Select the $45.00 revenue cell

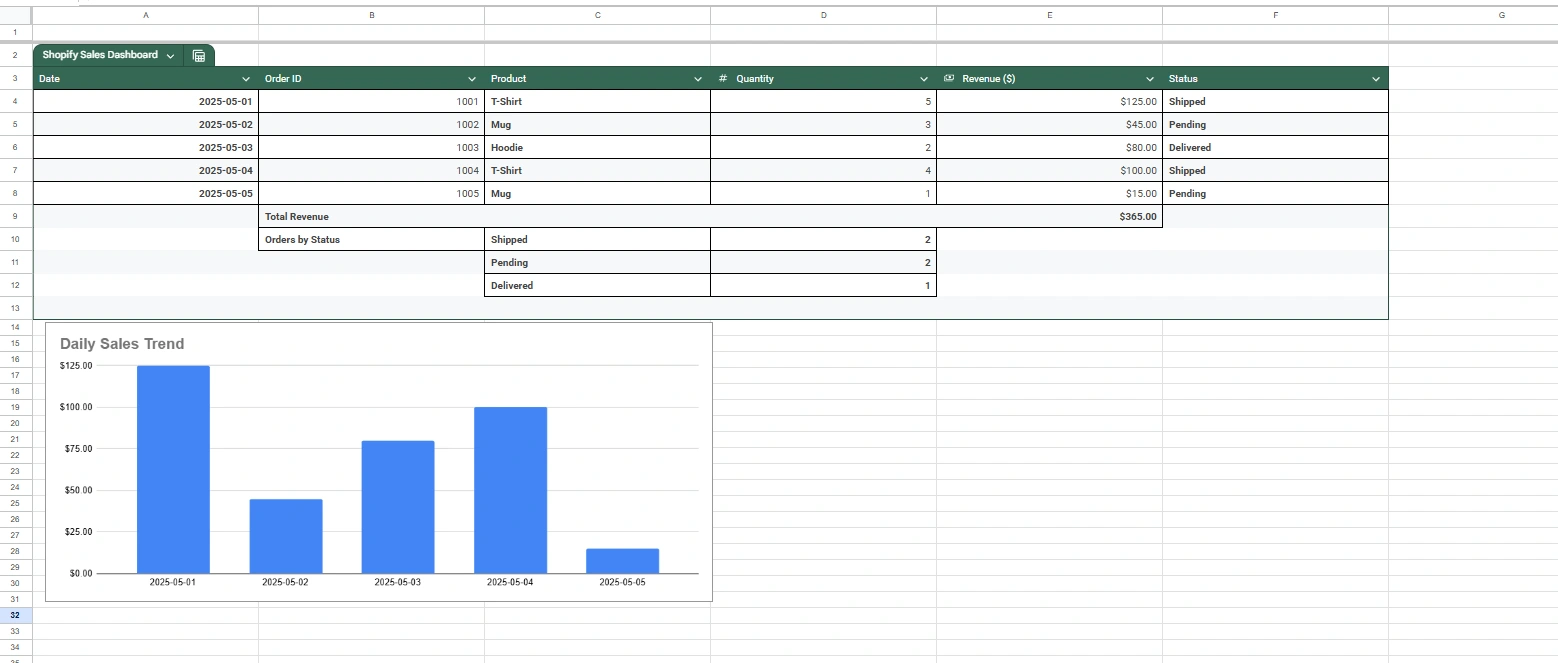1049,125
